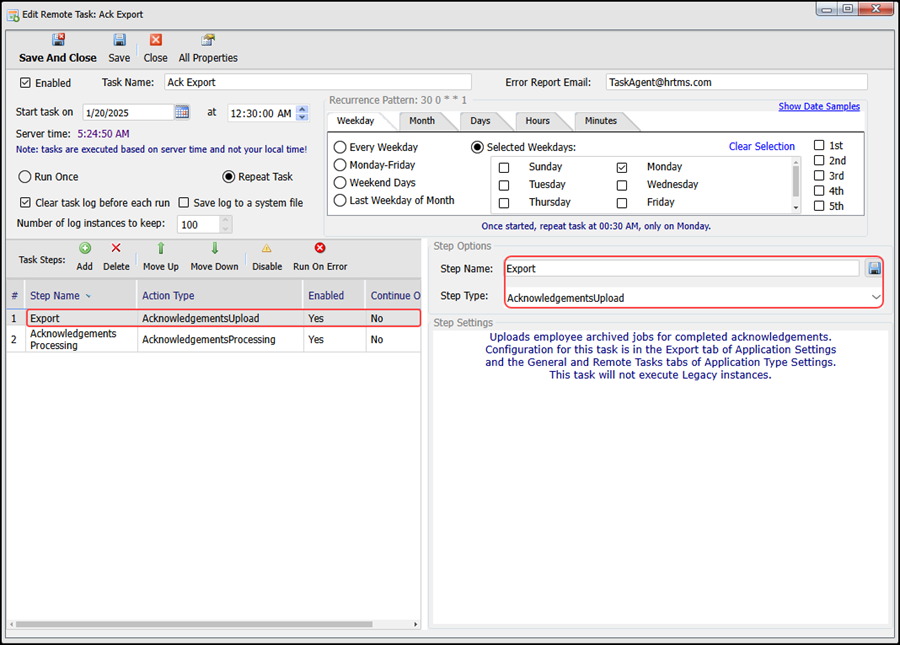This screenshot has height=645, width=900.
Task: Delete the selected task step
Action: [x=116, y=249]
